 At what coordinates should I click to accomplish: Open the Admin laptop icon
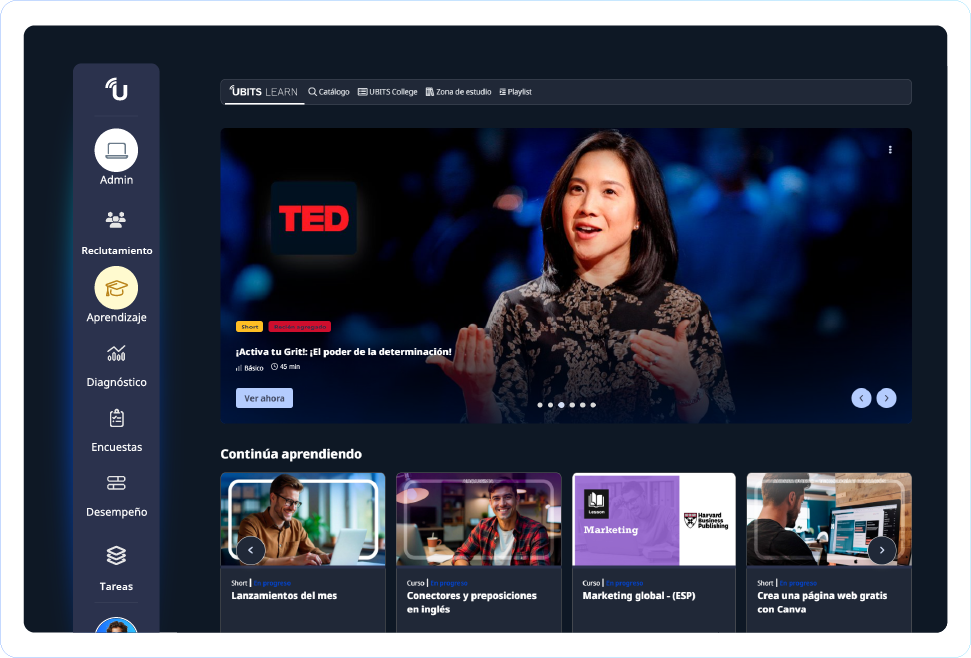pos(116,150)
